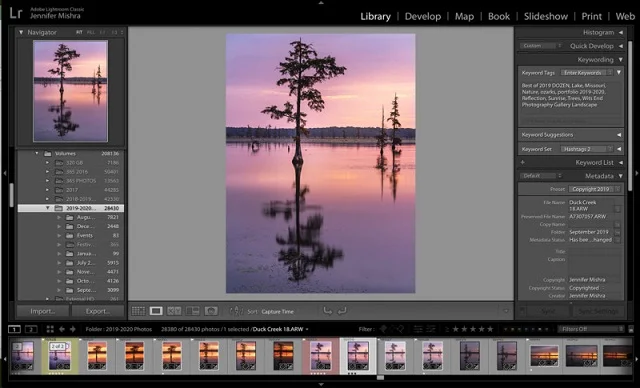Click the arrow button beside Folder September 2019

tap(618, 232)
